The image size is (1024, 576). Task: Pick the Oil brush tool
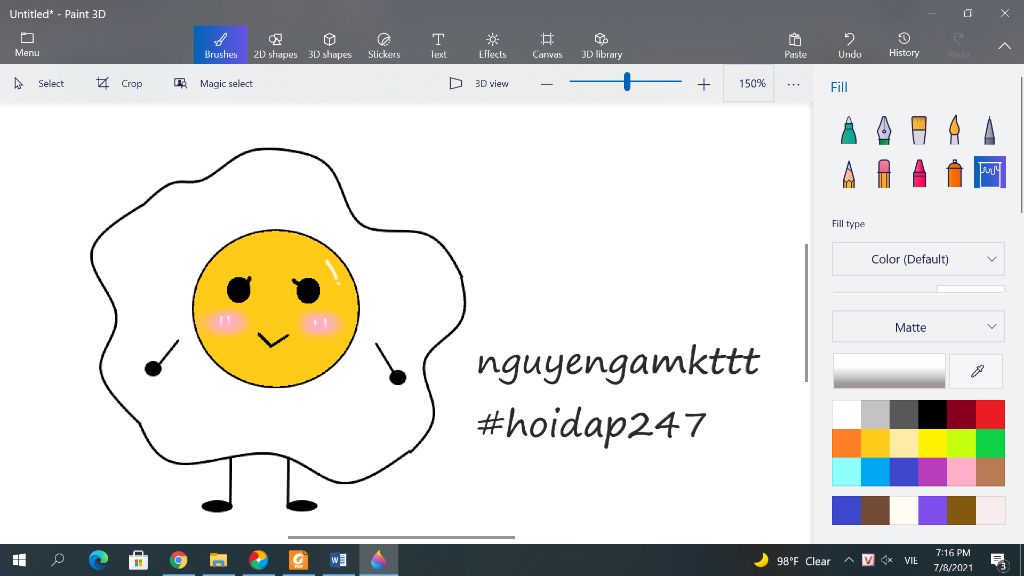click(x=919, y=130)
